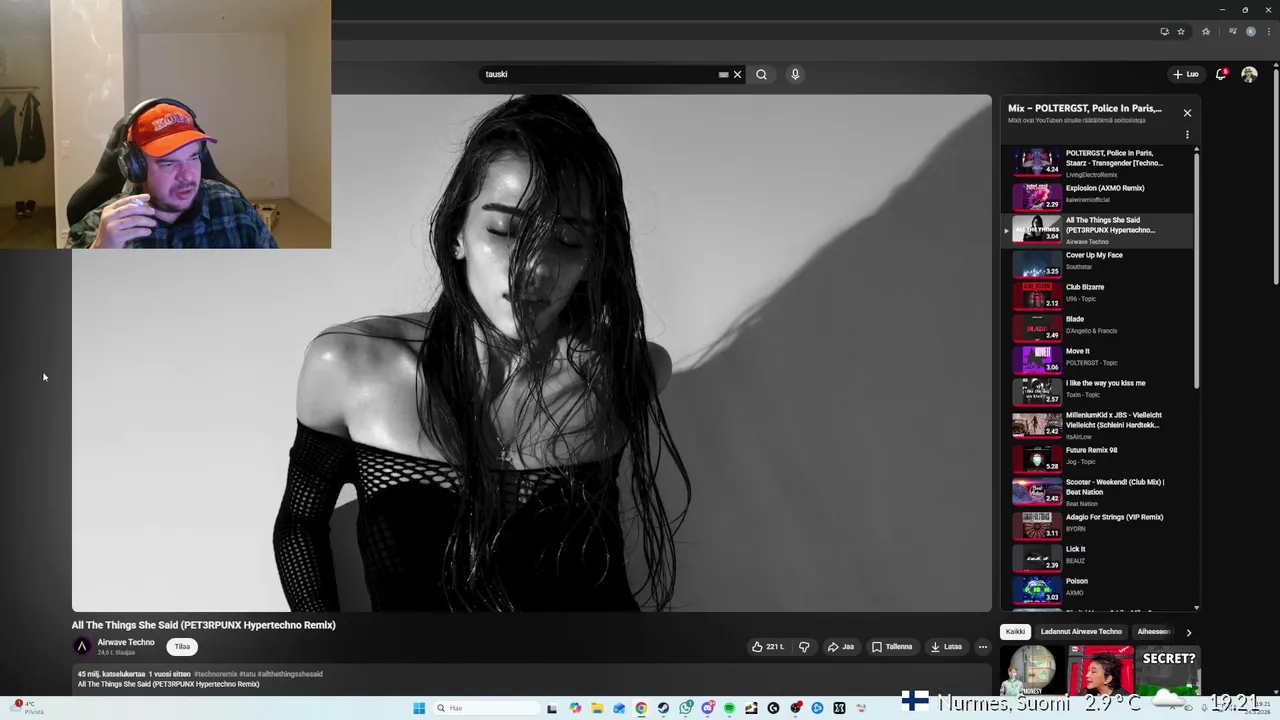The image size is (1280, 720).
Task: Open Spotify from the taskbar
Action: 729,708
